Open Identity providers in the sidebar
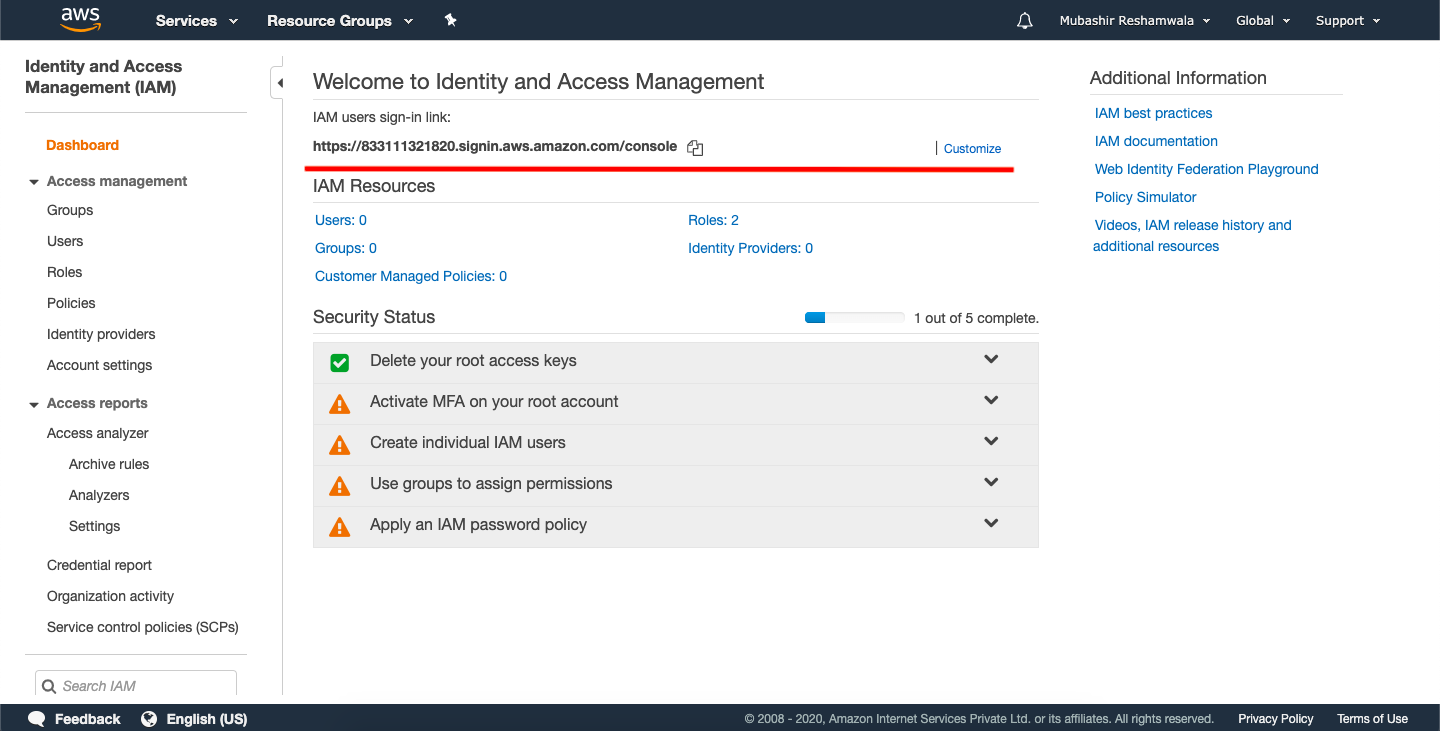 pos(101,334)
